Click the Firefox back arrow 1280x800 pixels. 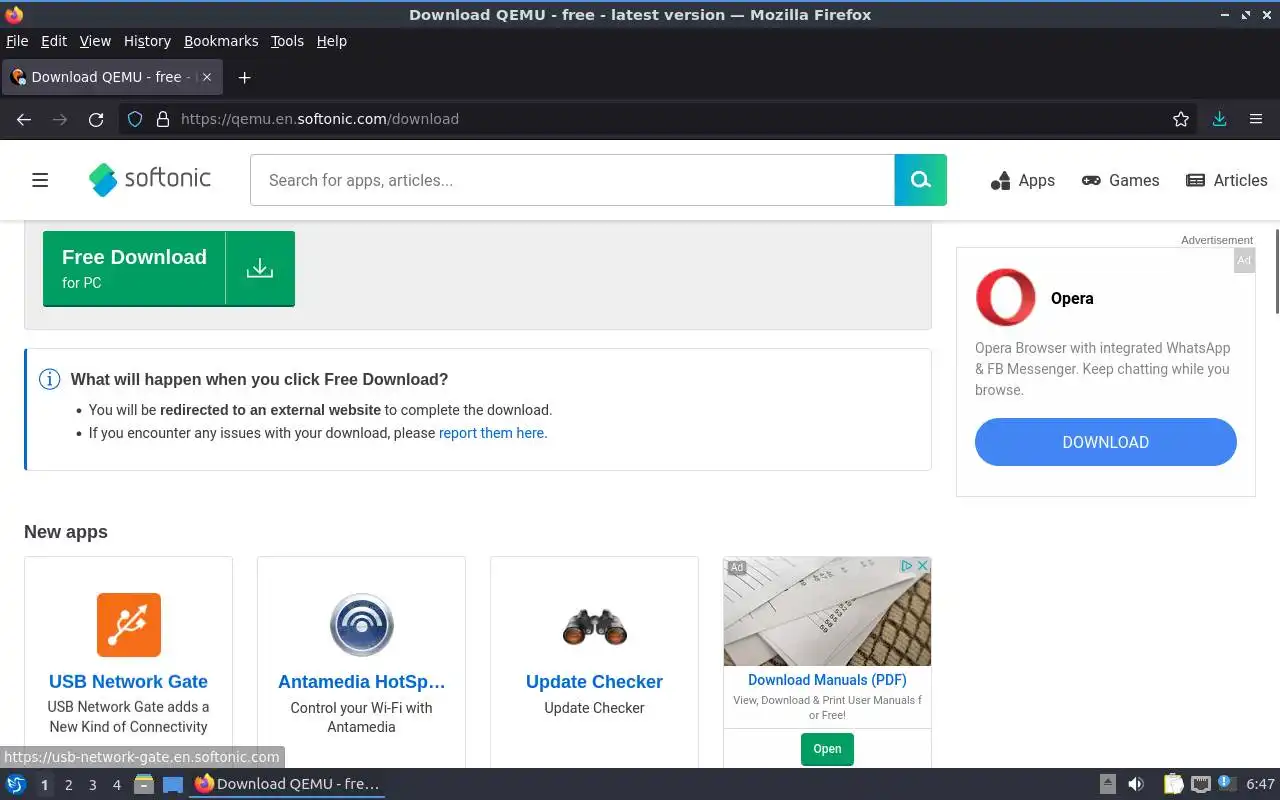(24, 119)
